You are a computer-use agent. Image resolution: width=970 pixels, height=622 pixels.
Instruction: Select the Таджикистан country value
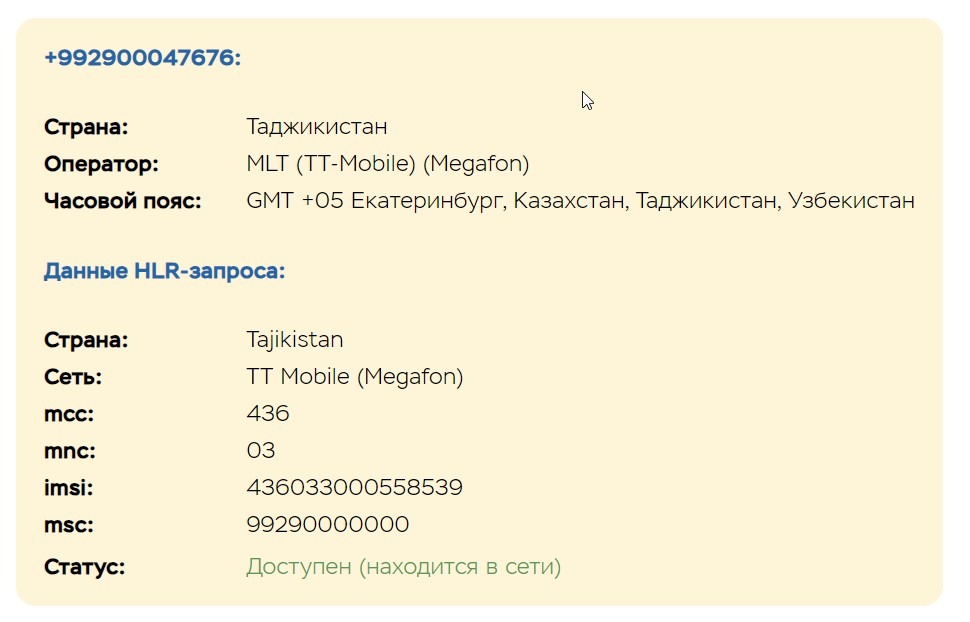[x=317, y=127]
